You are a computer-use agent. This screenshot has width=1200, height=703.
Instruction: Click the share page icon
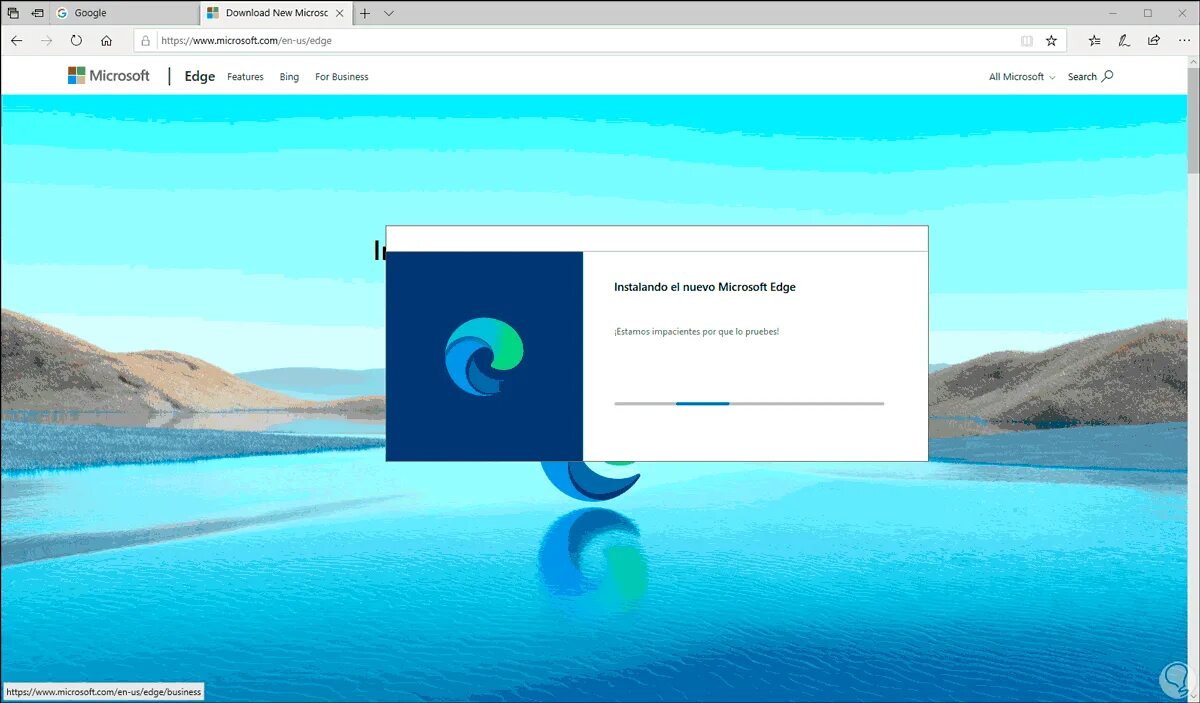point(1154,41)
